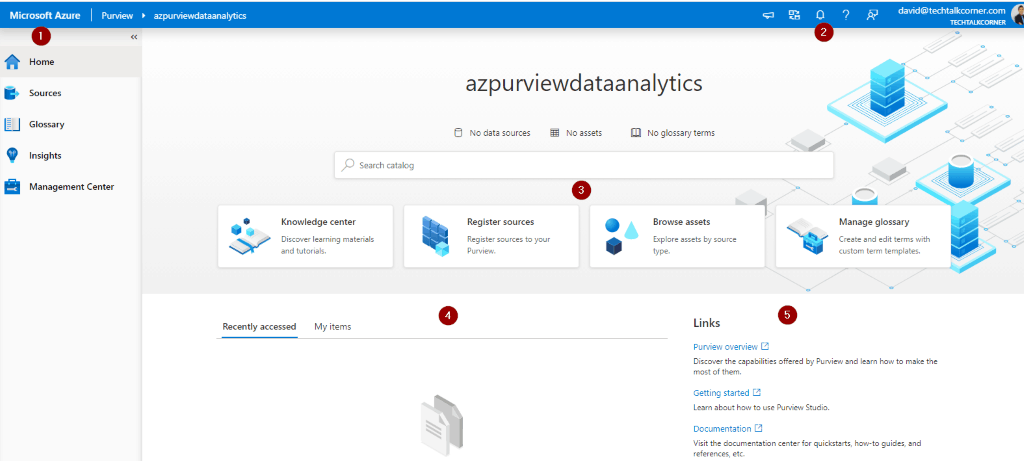Screen dimensions: 1024x461
Task: Click the Register sources cubes illustration
Action: pos(436,236)
